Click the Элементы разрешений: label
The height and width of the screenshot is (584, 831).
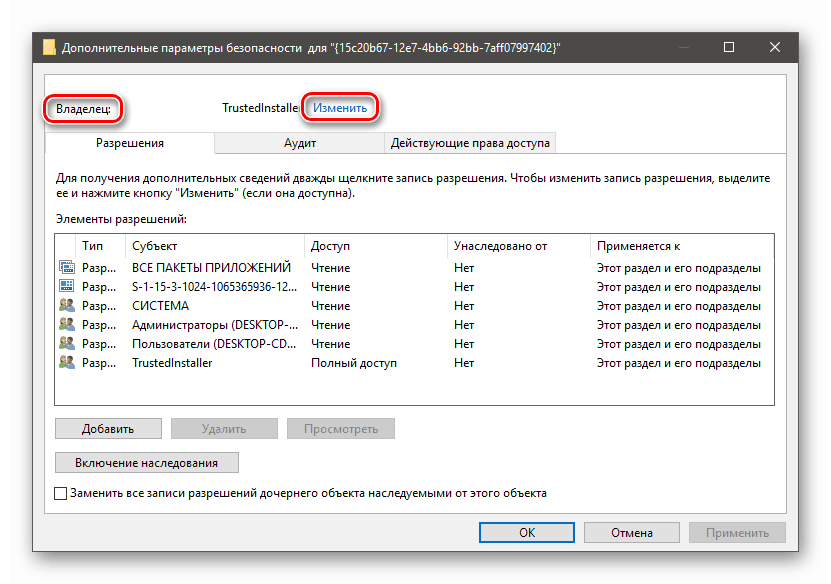[x=121, y=219]
